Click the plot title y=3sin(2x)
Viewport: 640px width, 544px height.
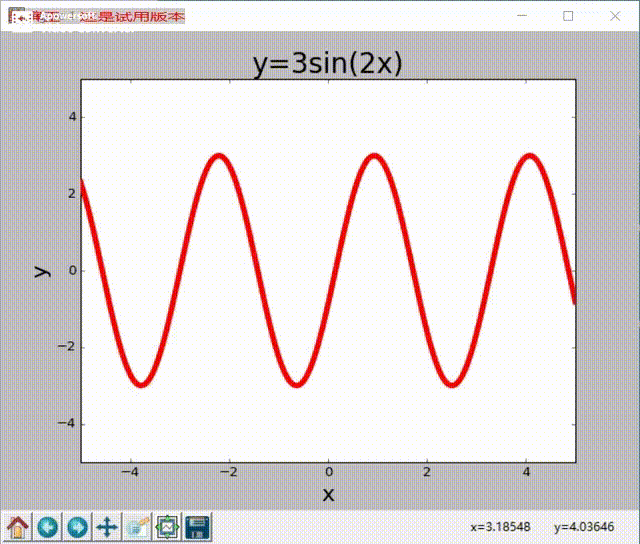point(327,63)
